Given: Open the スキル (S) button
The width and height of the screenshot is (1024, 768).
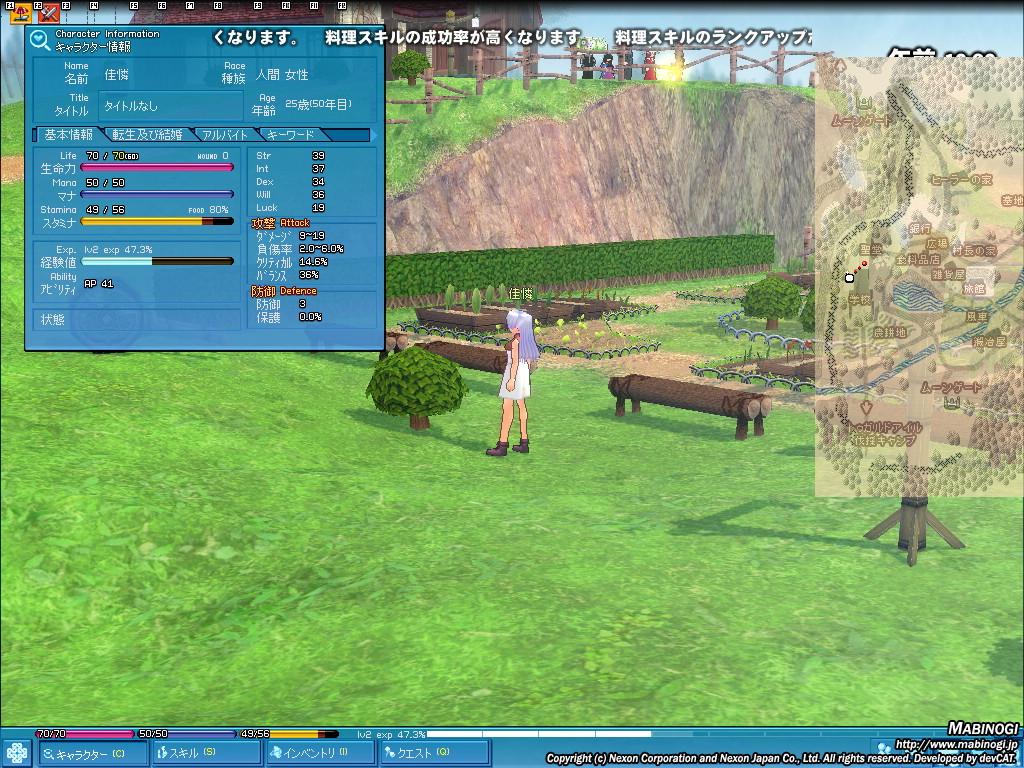Looking at the screenshot, I should click(206, 754).
